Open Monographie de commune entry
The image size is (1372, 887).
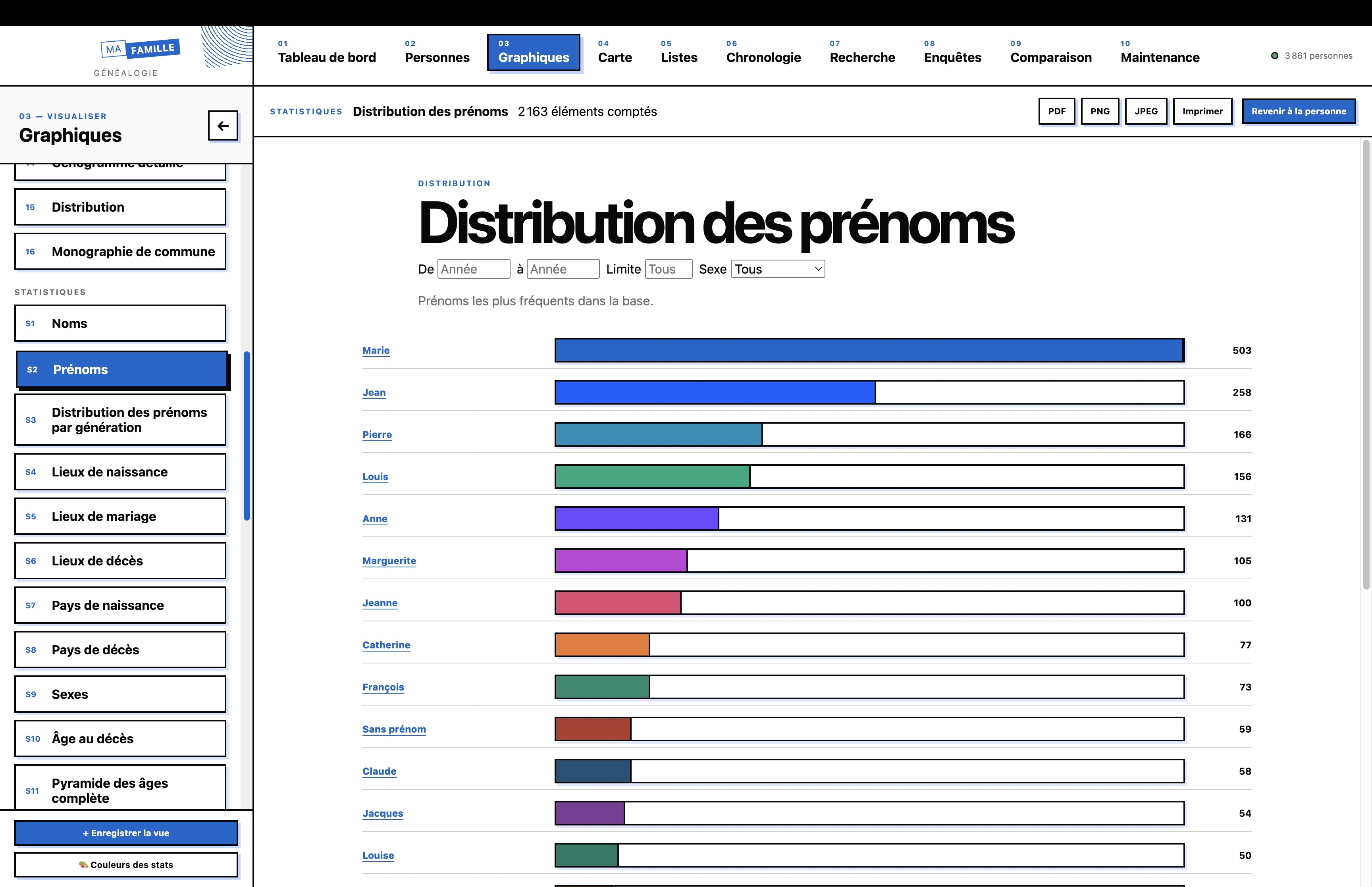(120, 251)
